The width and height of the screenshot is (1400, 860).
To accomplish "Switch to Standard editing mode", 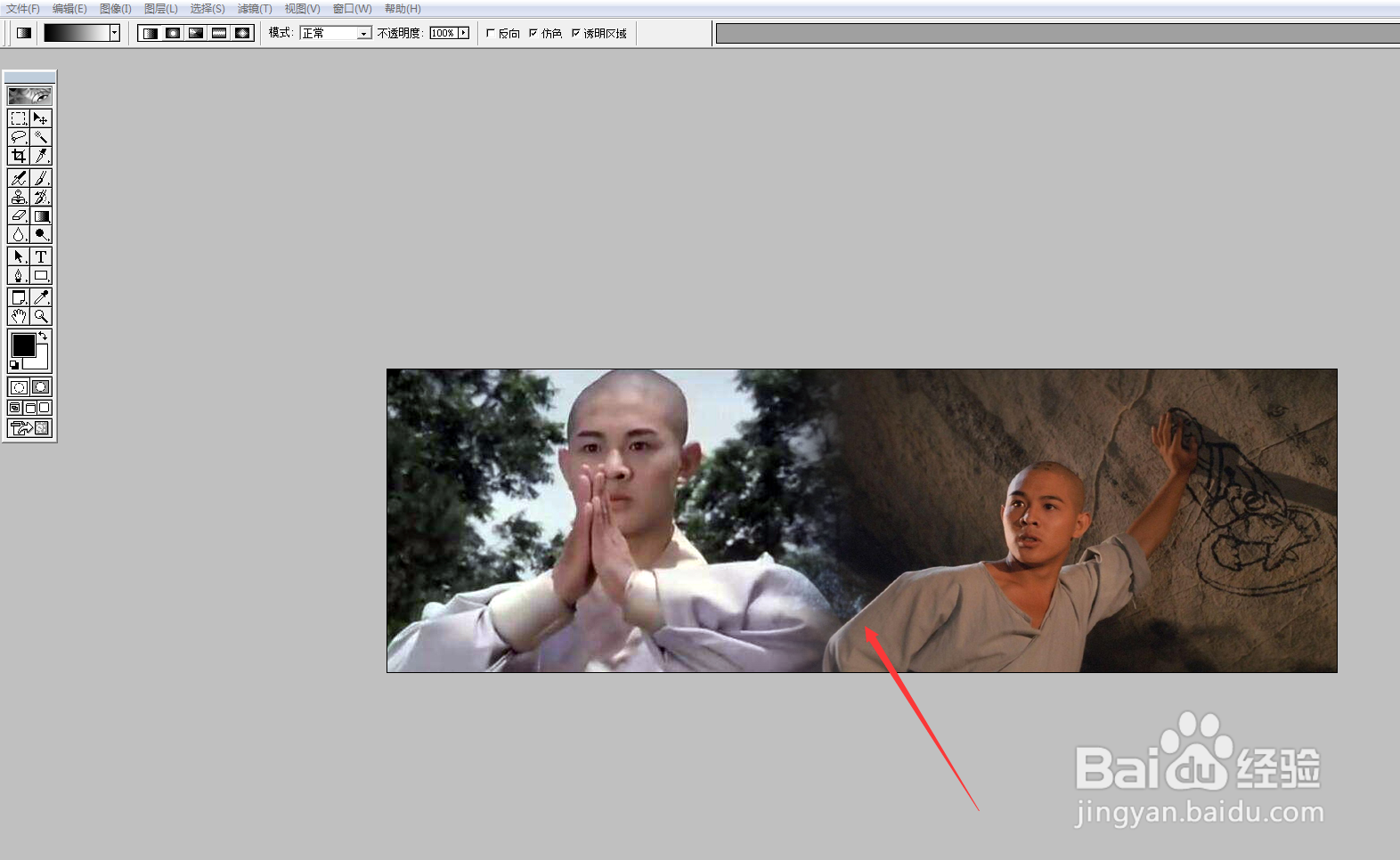I will point(19,387).
